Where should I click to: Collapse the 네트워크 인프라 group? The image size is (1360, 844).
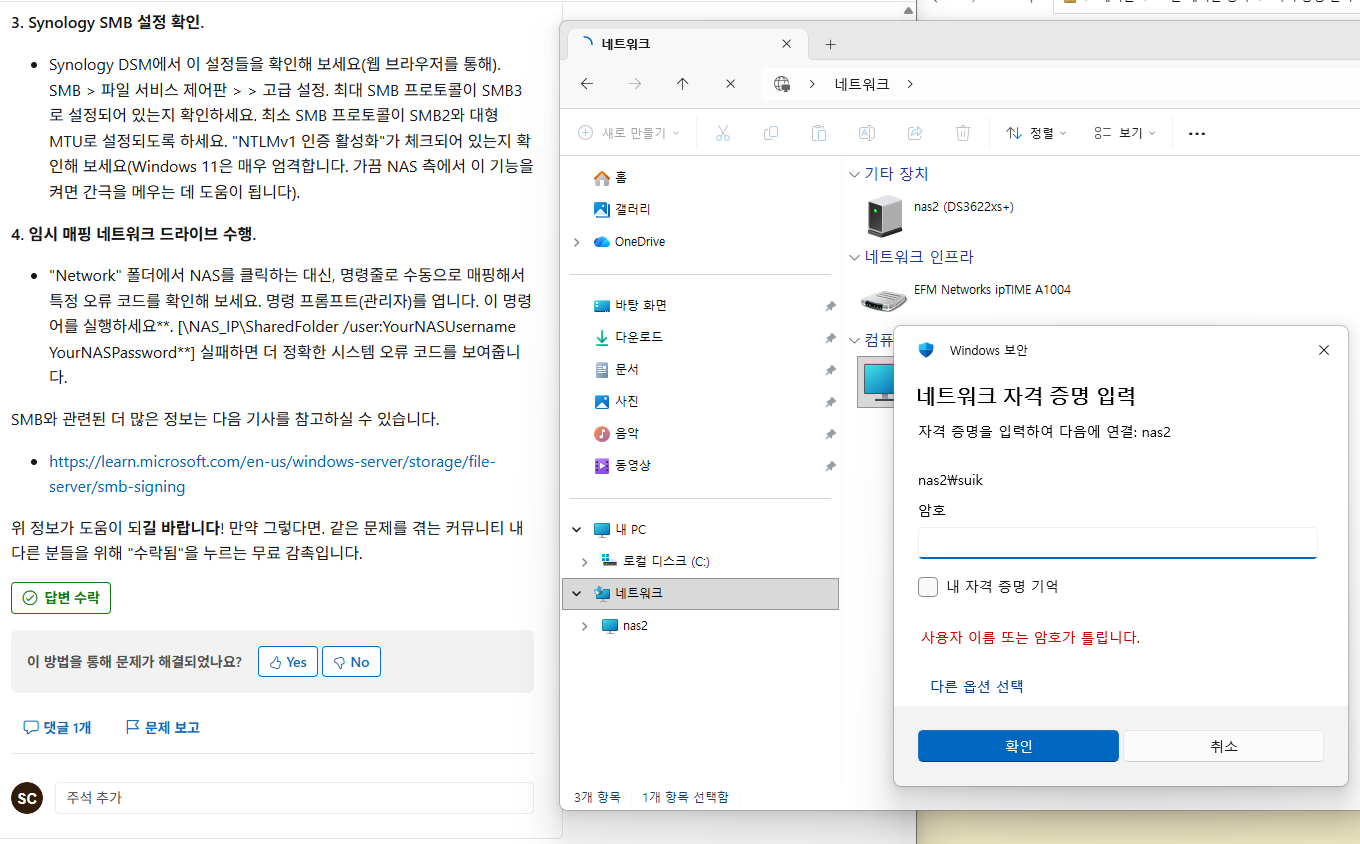pyautogui.click(x=854, y=257)
